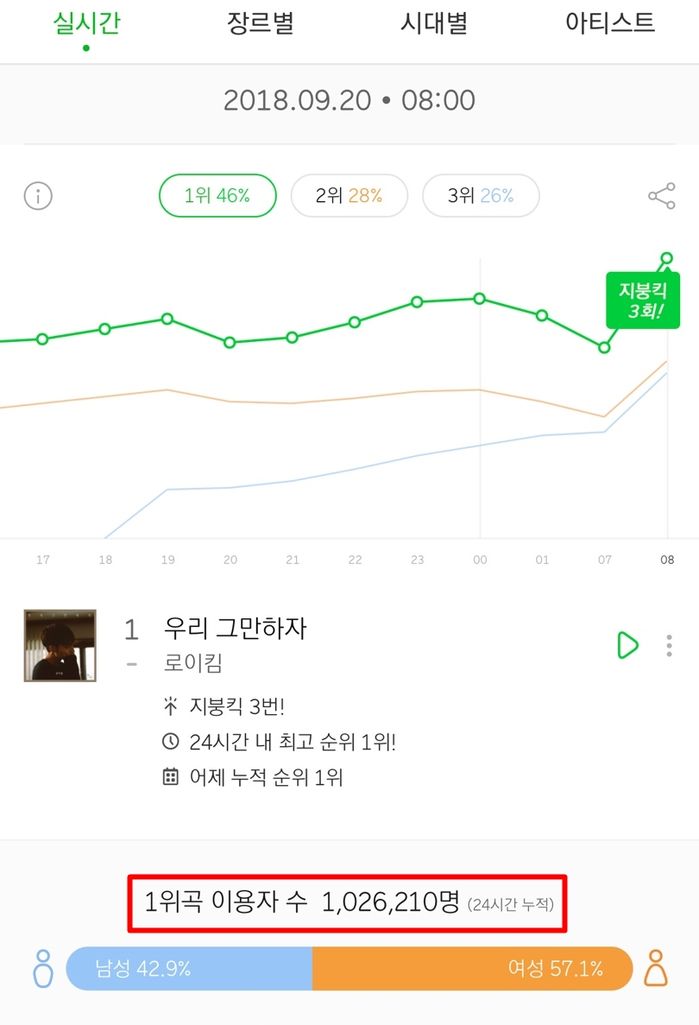Tap the share icon
The width and height of the screenshot is (699, 1025).
point(662,195)
